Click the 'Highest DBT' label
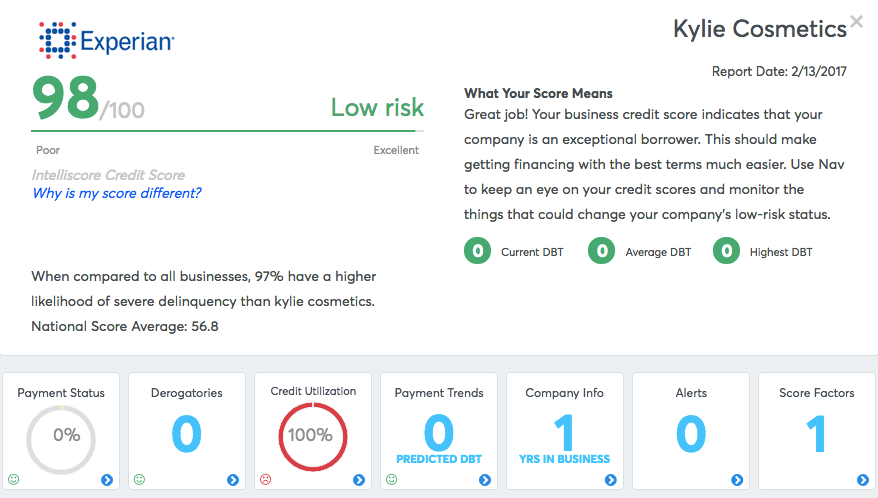878x498 pixels. click(x=781, y=252)
